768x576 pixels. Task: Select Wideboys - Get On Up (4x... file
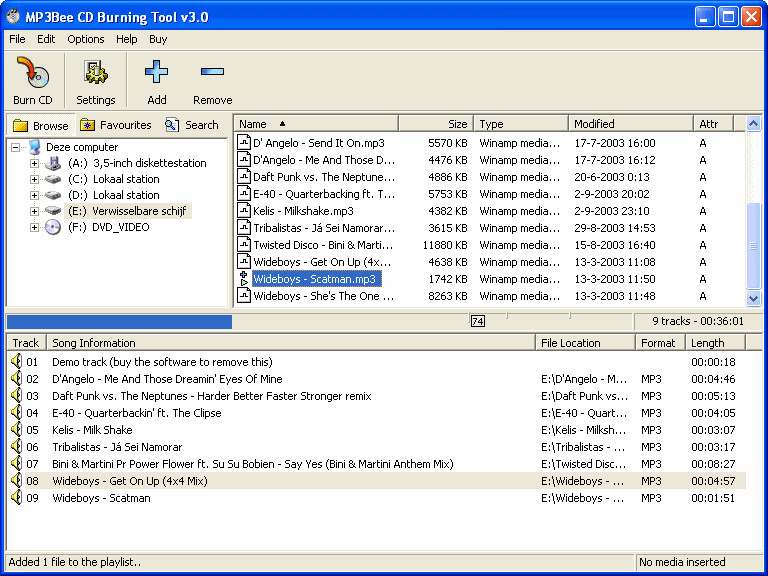pos(322,262)
